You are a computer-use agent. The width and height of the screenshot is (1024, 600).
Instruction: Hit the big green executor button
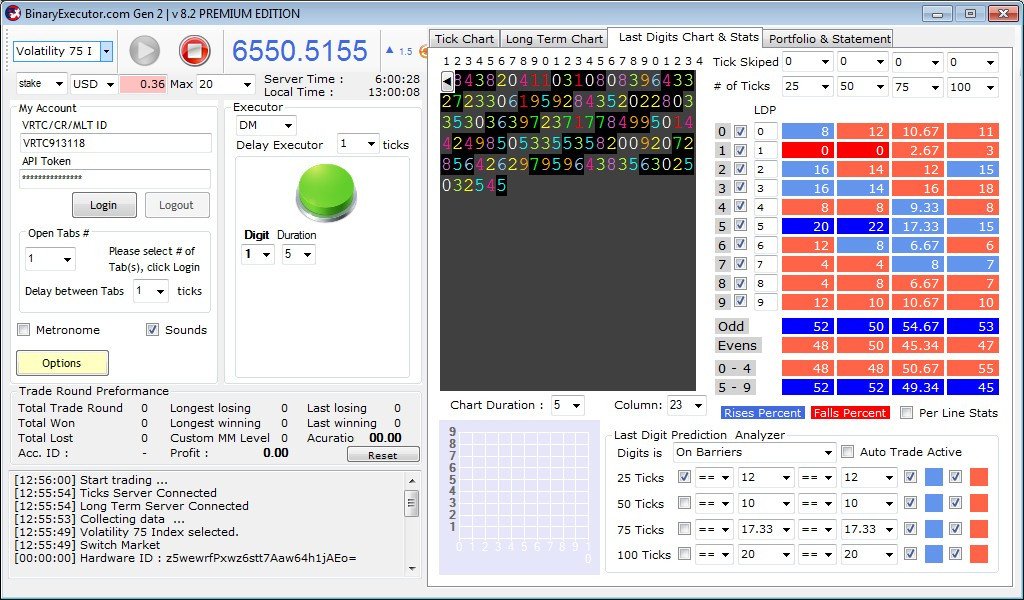click(326, 191)
